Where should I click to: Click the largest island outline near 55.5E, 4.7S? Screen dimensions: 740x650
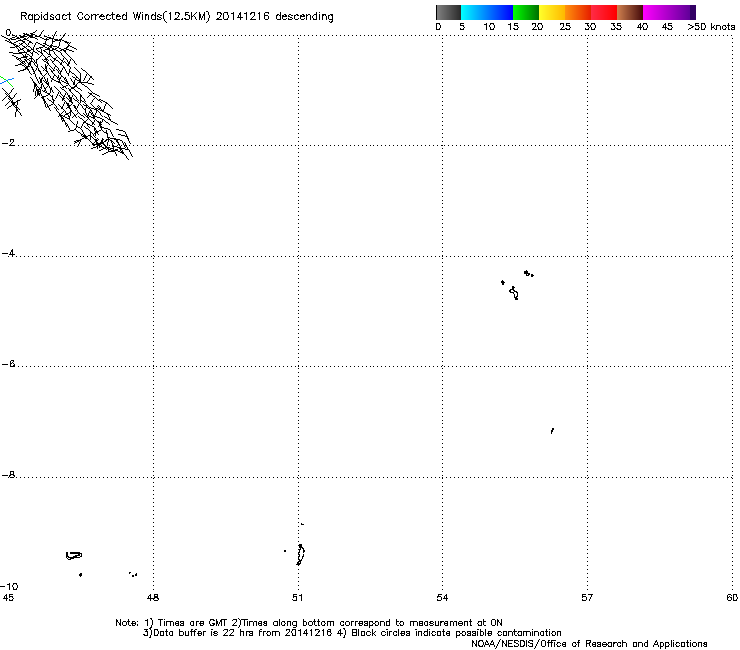pyautogui.click(x=514, y=293)
